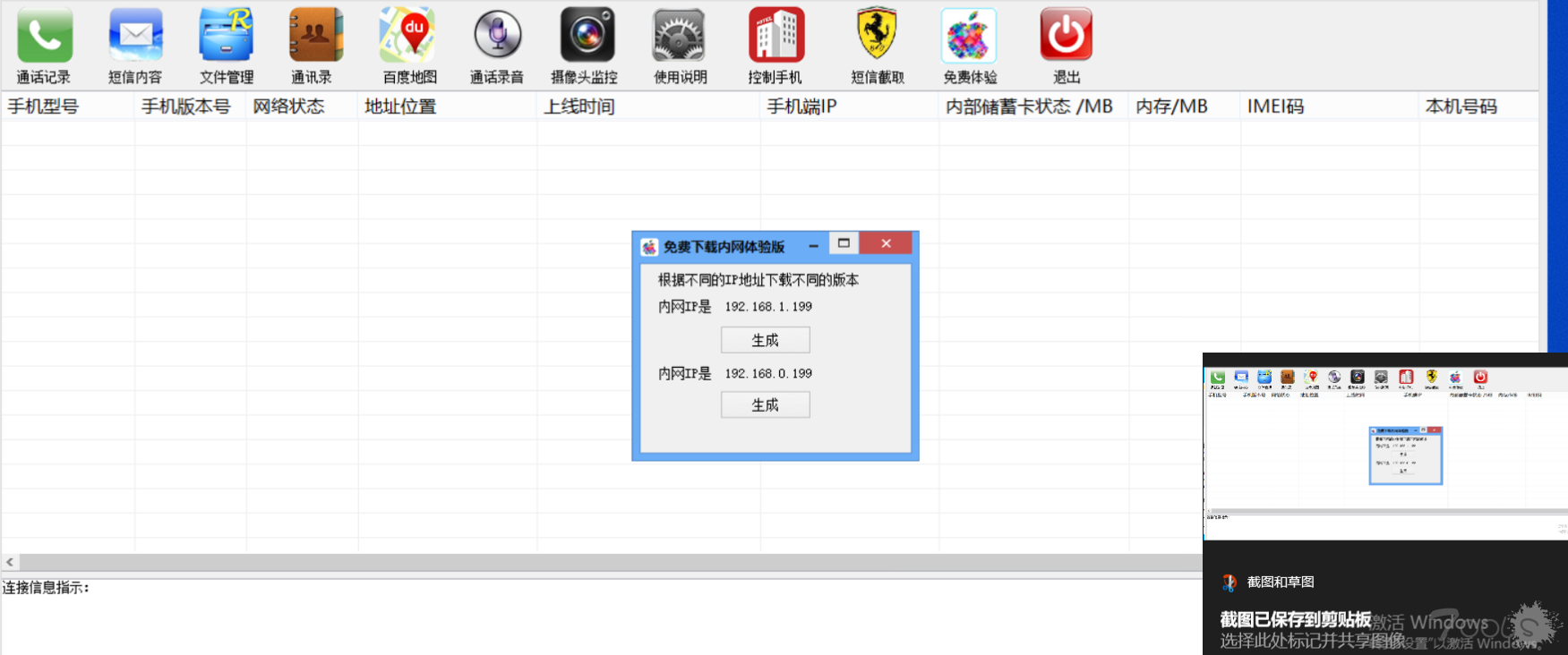Click the horizontal scrollbar left arrow

pyautogui.click(x=10, y=562)
